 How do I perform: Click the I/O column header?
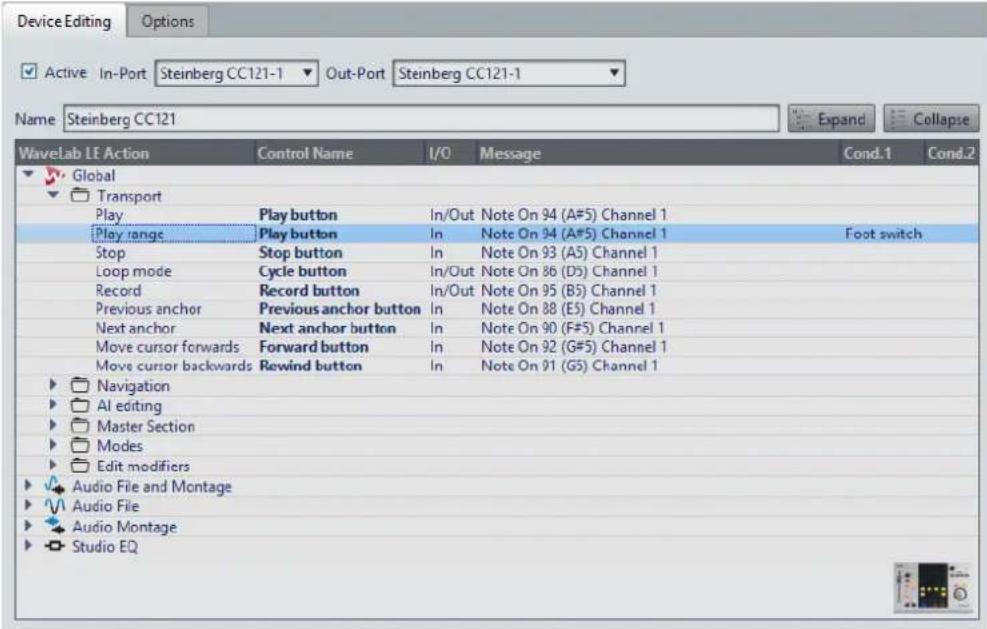[x=449, y=153]
